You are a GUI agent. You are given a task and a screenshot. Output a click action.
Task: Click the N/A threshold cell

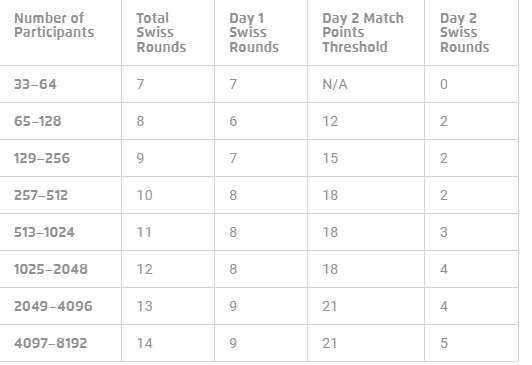335,84
